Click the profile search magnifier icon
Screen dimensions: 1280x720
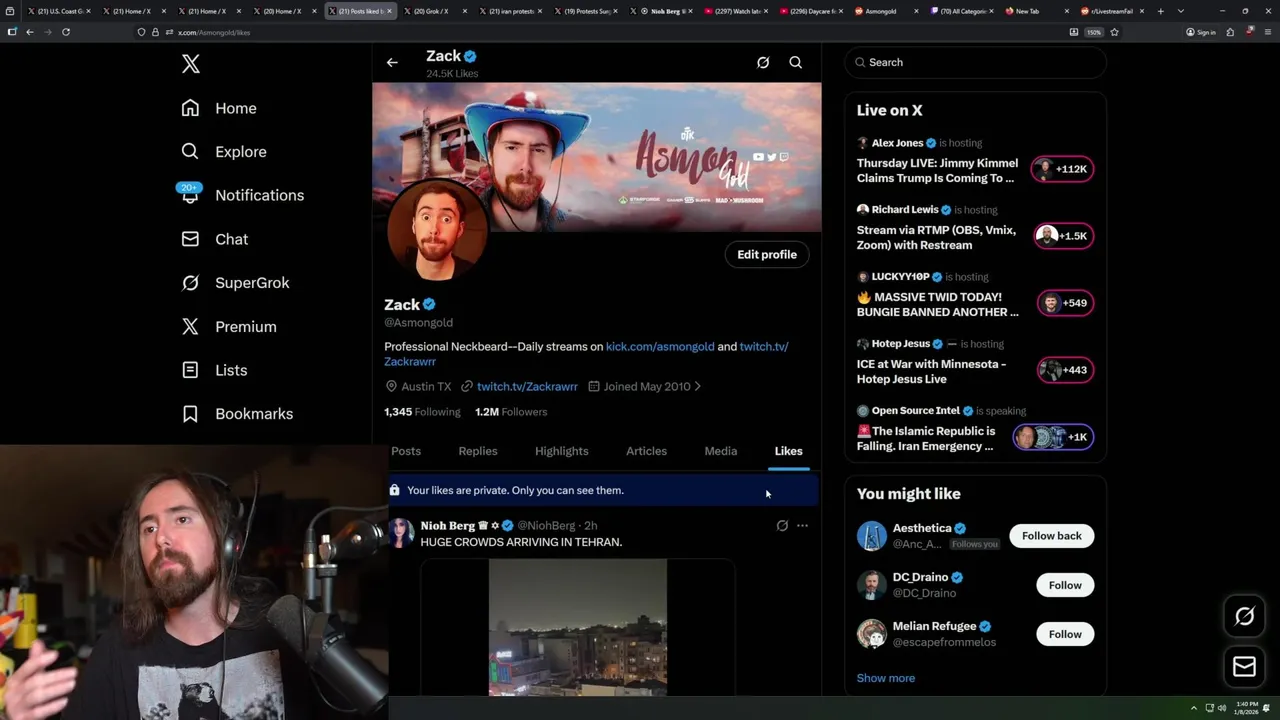tap(796, 62)
